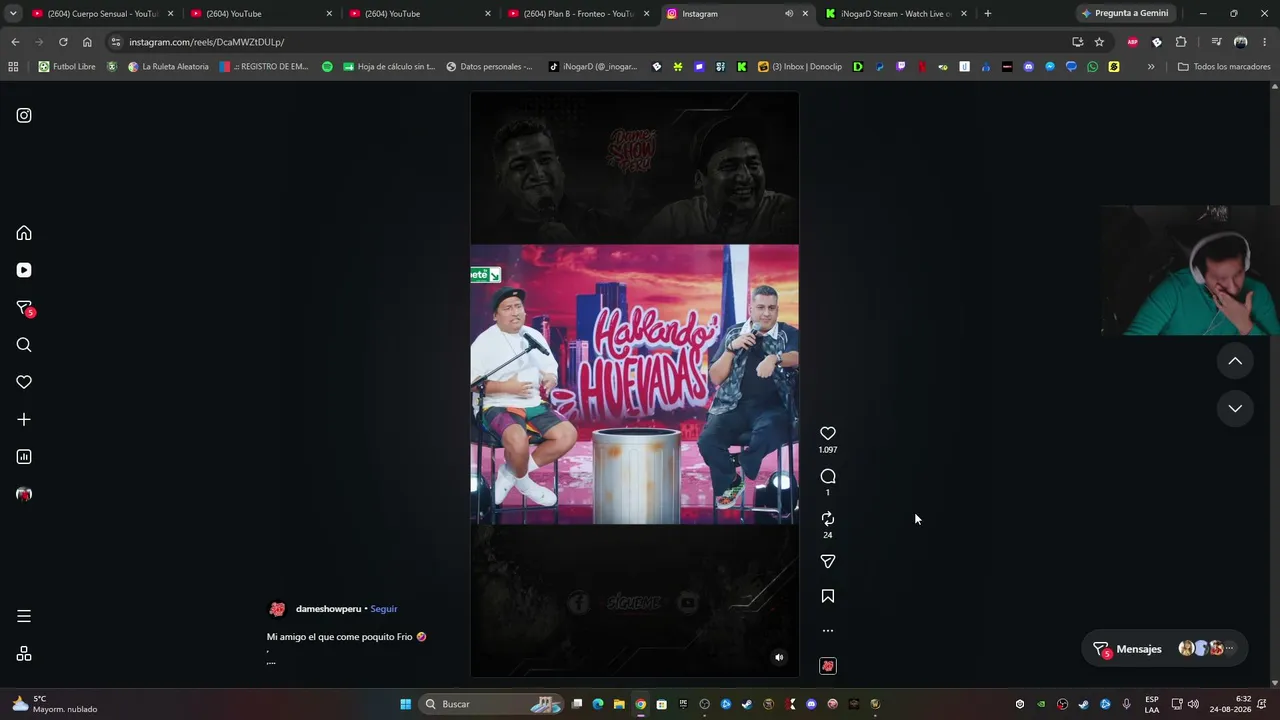Image resolution: width=1280 pixels, height=720 pixels.
Task: Go to the previous reel
Action: pyautogui.click(x=1235, y=361)
